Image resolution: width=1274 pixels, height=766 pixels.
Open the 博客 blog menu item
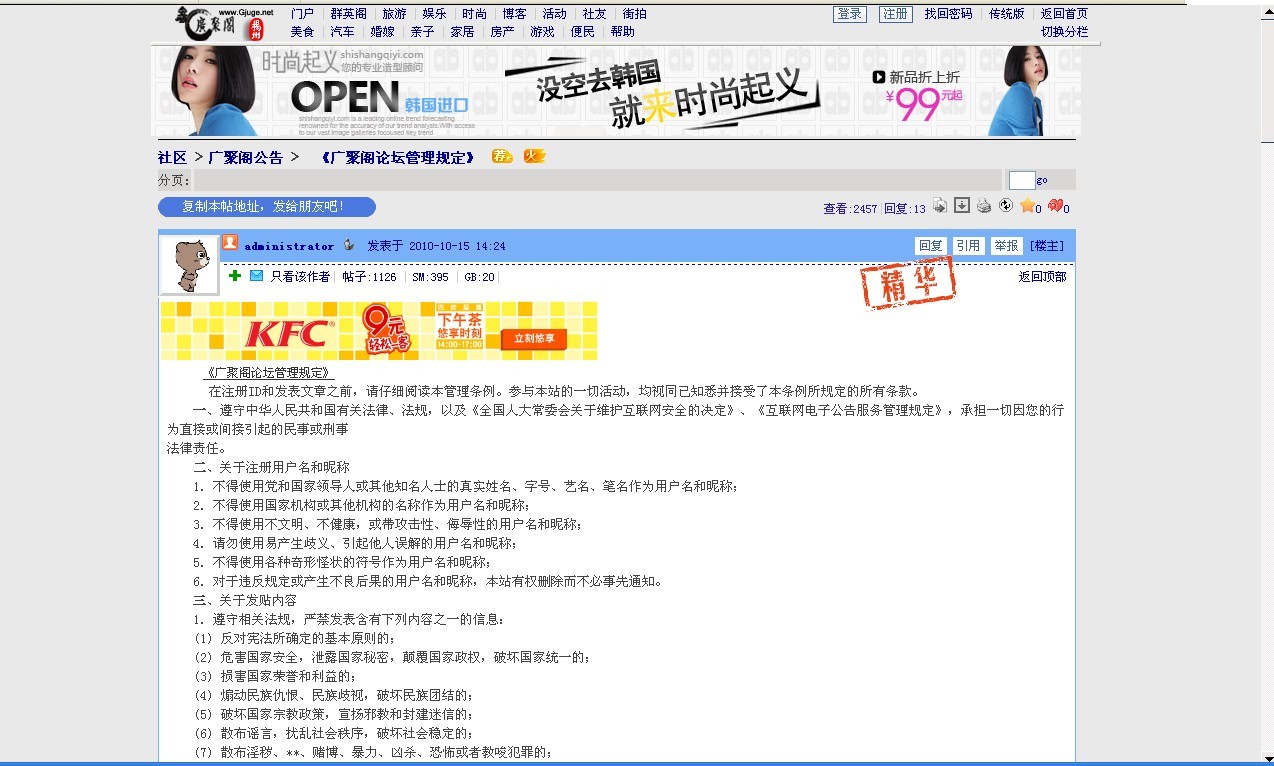(x=514, y=14)
